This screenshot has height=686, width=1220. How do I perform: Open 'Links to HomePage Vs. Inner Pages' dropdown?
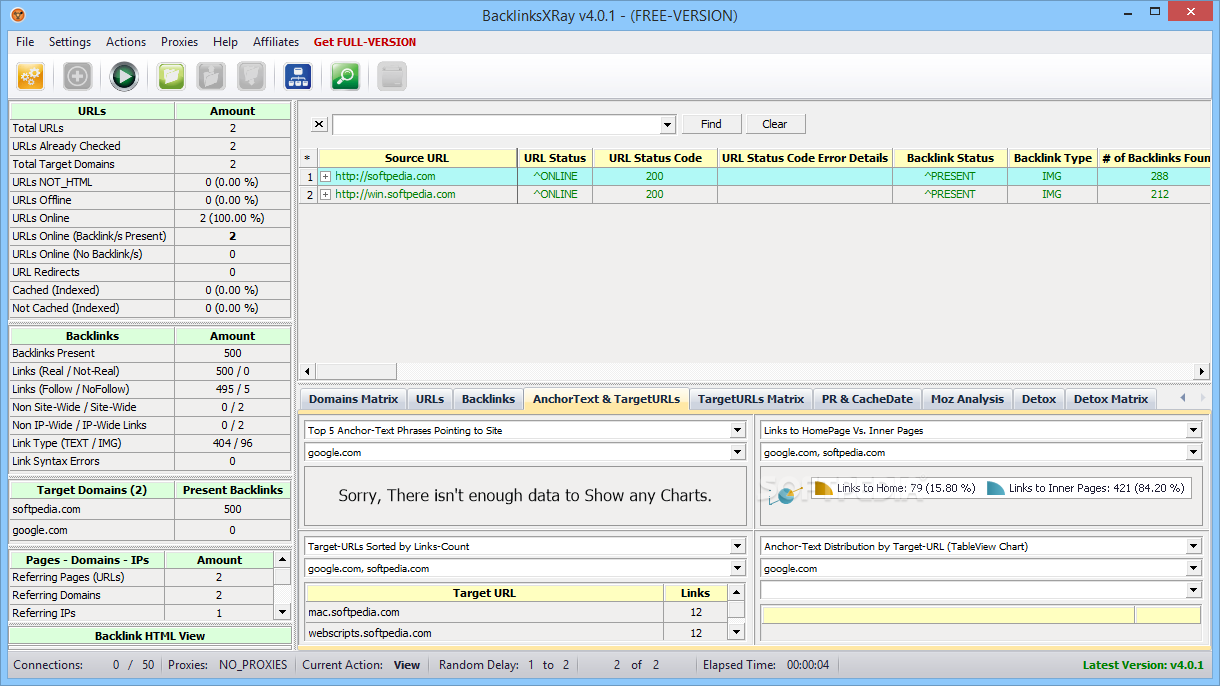[1193, 430]
